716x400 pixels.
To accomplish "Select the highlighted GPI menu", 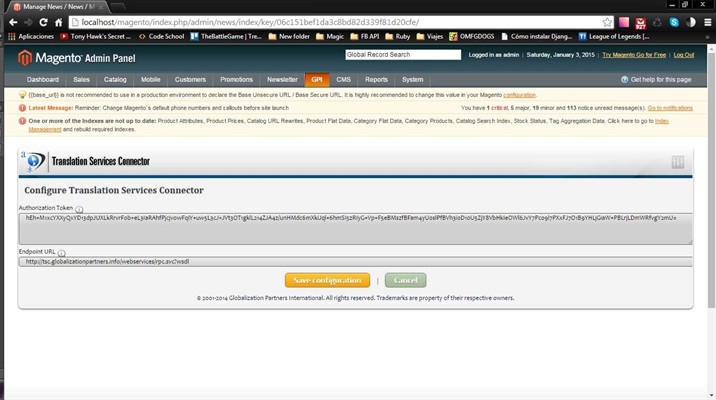I will point(317,79).
